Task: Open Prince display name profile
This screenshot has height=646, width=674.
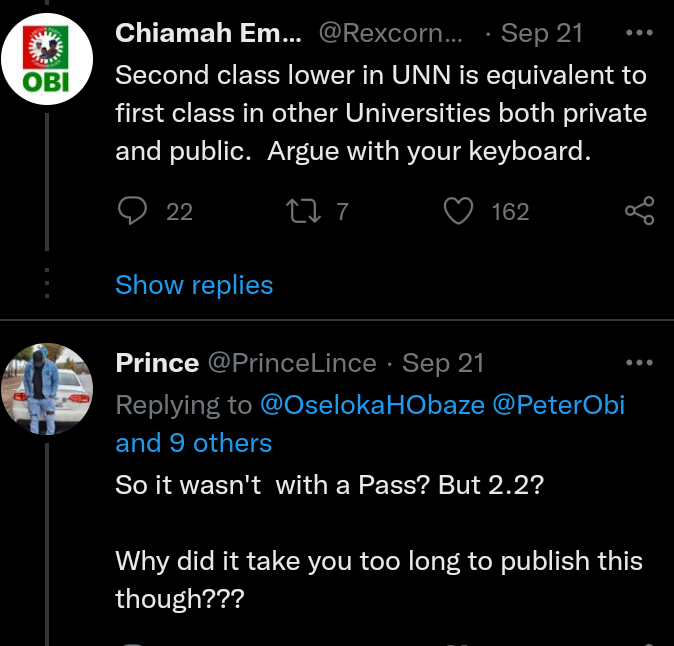Action: tap(157, 363)
